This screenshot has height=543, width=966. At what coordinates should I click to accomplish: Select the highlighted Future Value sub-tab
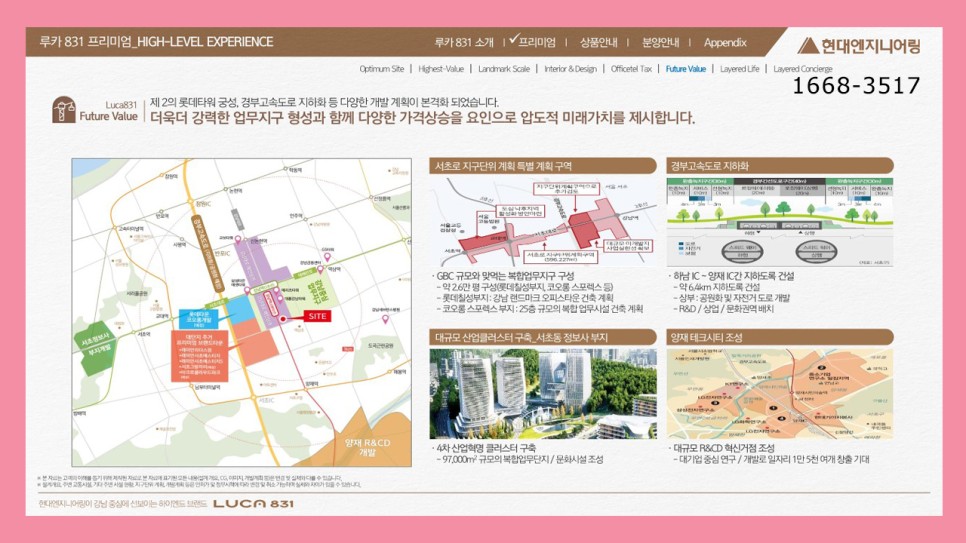(686, 69)
